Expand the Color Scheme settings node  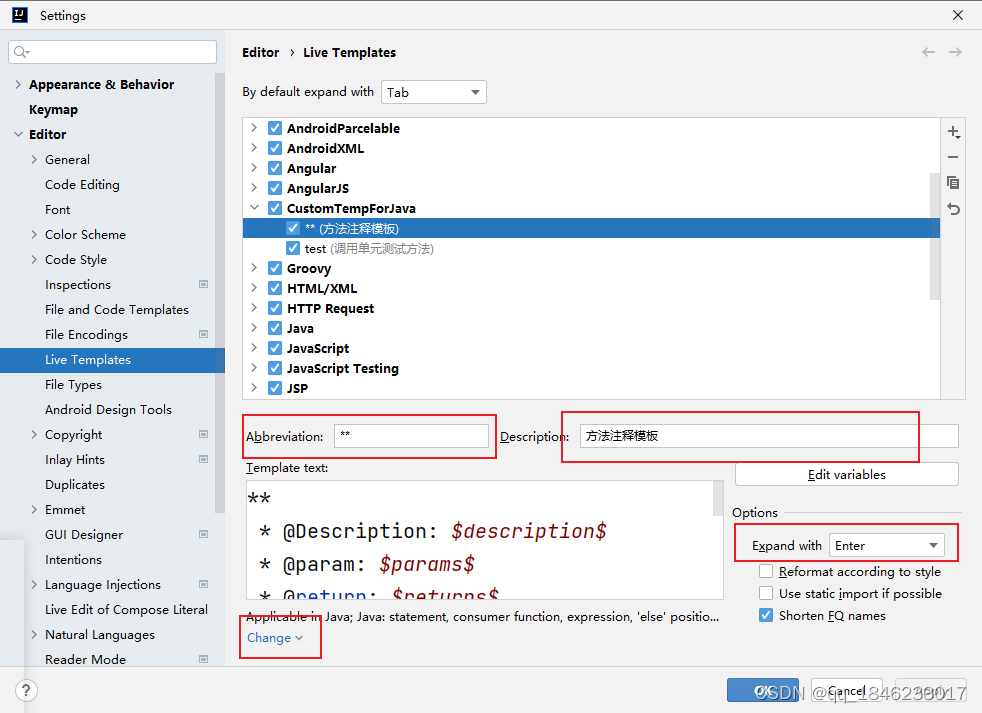click(x=34, y=234)
